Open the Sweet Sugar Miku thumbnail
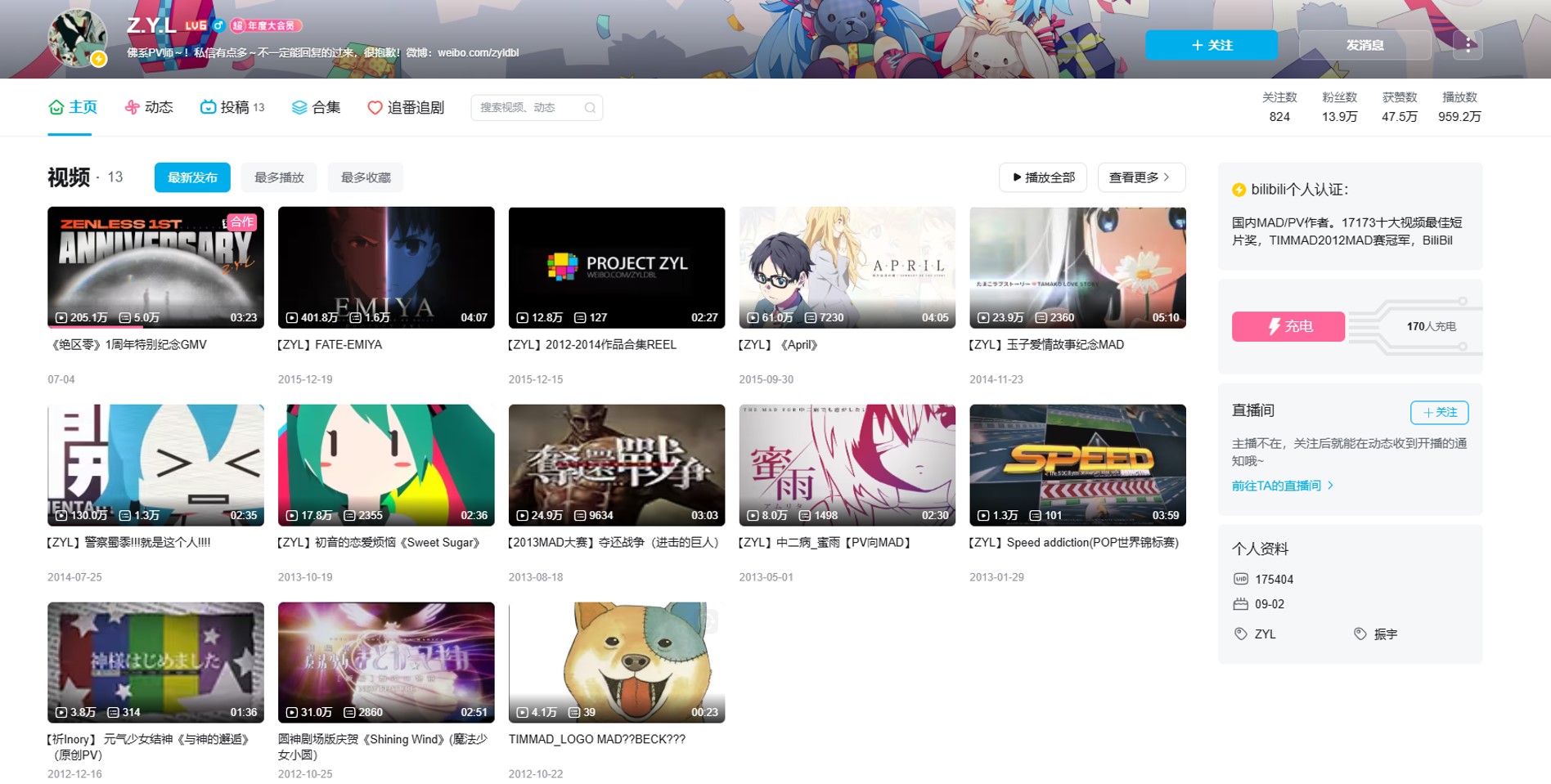 (386, 465)
